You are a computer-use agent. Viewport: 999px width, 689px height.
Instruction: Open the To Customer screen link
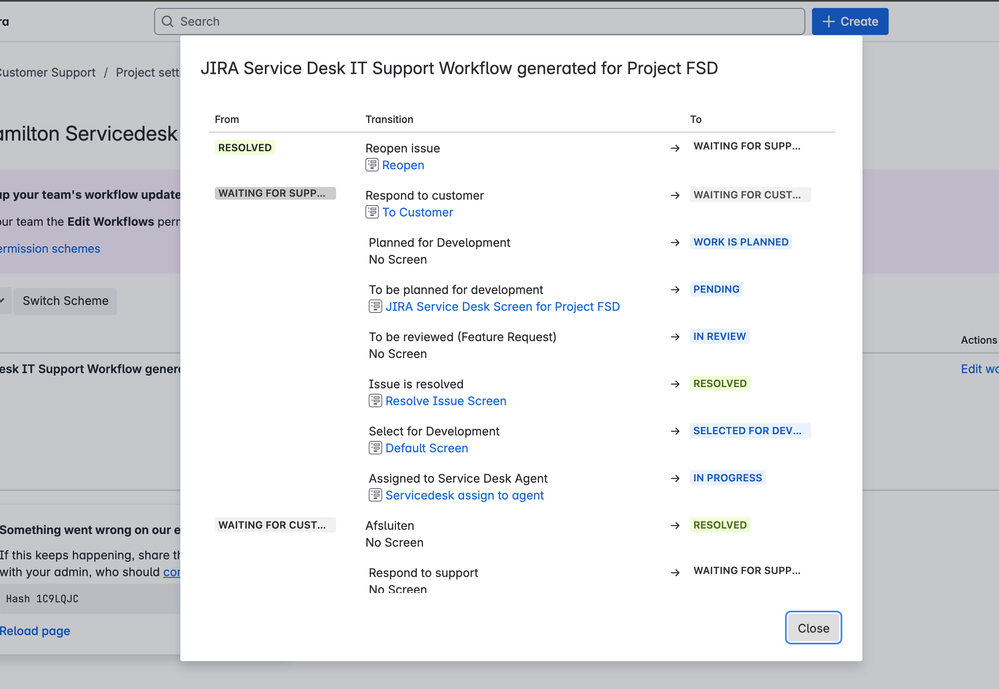[x=417, y=212]
